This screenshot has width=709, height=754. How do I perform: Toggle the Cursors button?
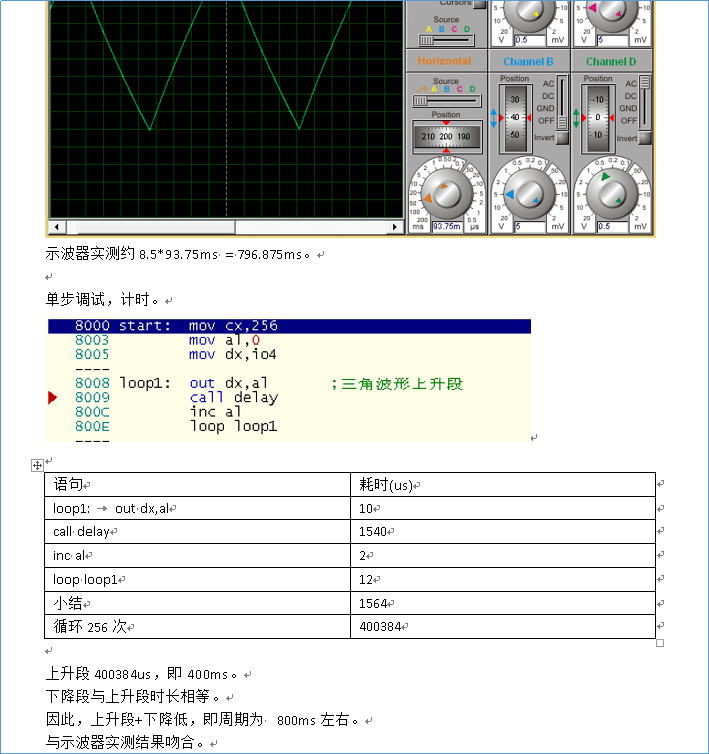click(480, 4)
